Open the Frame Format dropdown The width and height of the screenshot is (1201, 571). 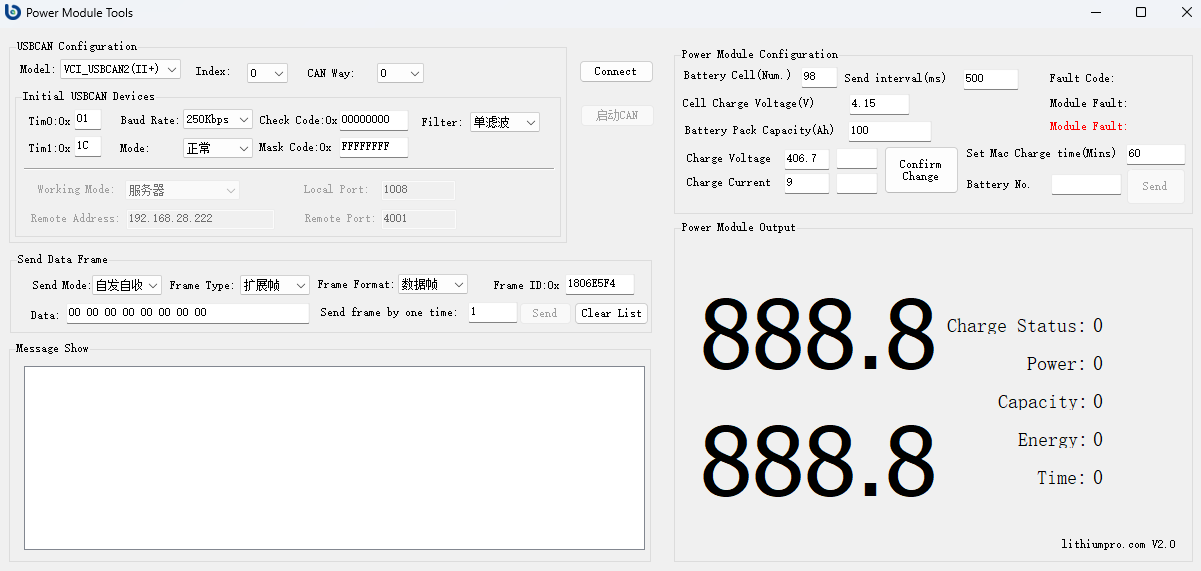point(433,284)
